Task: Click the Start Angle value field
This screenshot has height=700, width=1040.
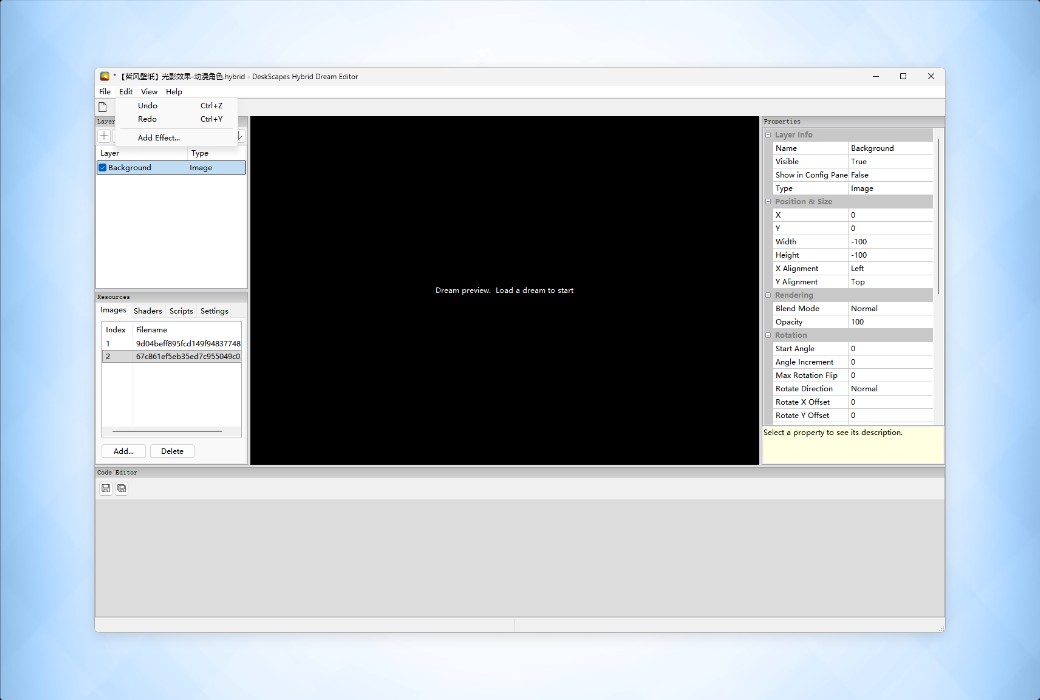Action: click(x=891, y=349)
